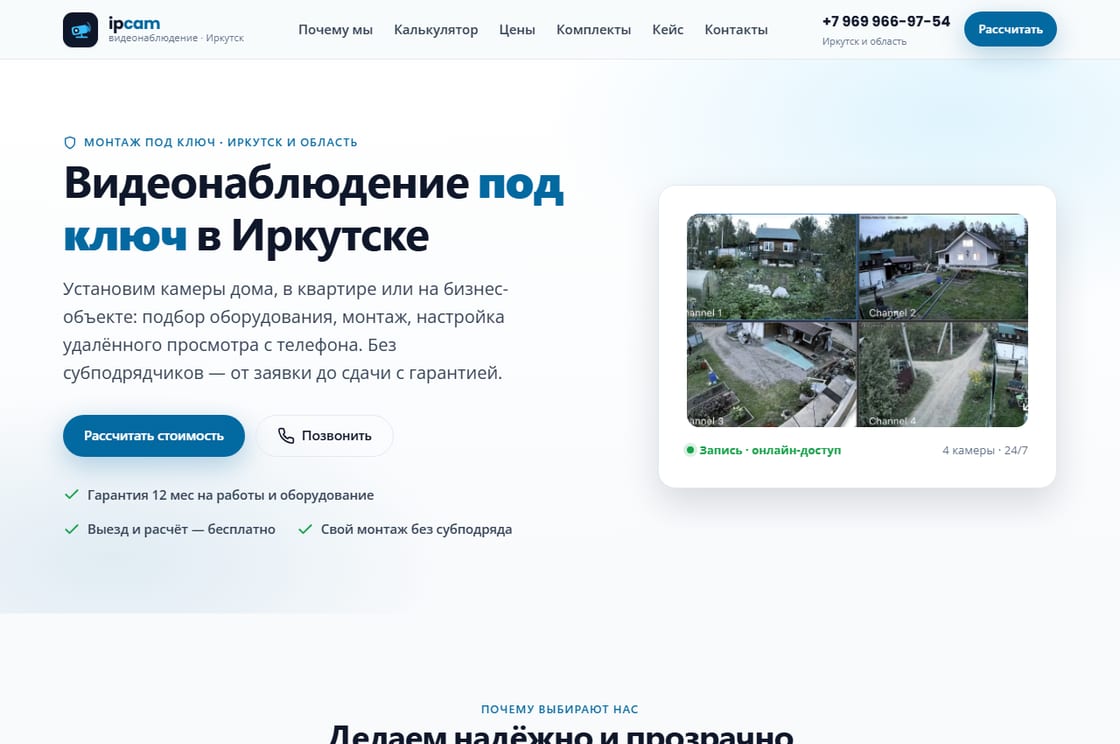
Task: Click the ipcam camera logo icon
Action: pyautogui.click(x=80, y=30)
